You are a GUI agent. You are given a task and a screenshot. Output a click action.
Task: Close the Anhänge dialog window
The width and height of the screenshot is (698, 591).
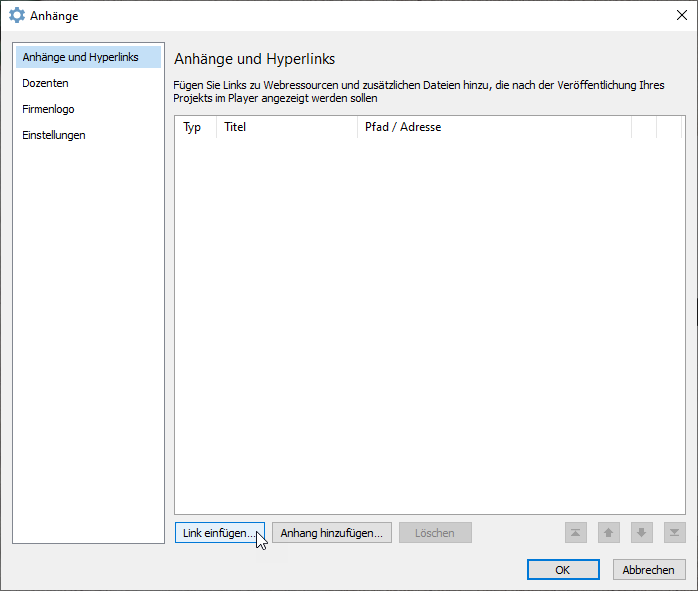pos(682,15)
